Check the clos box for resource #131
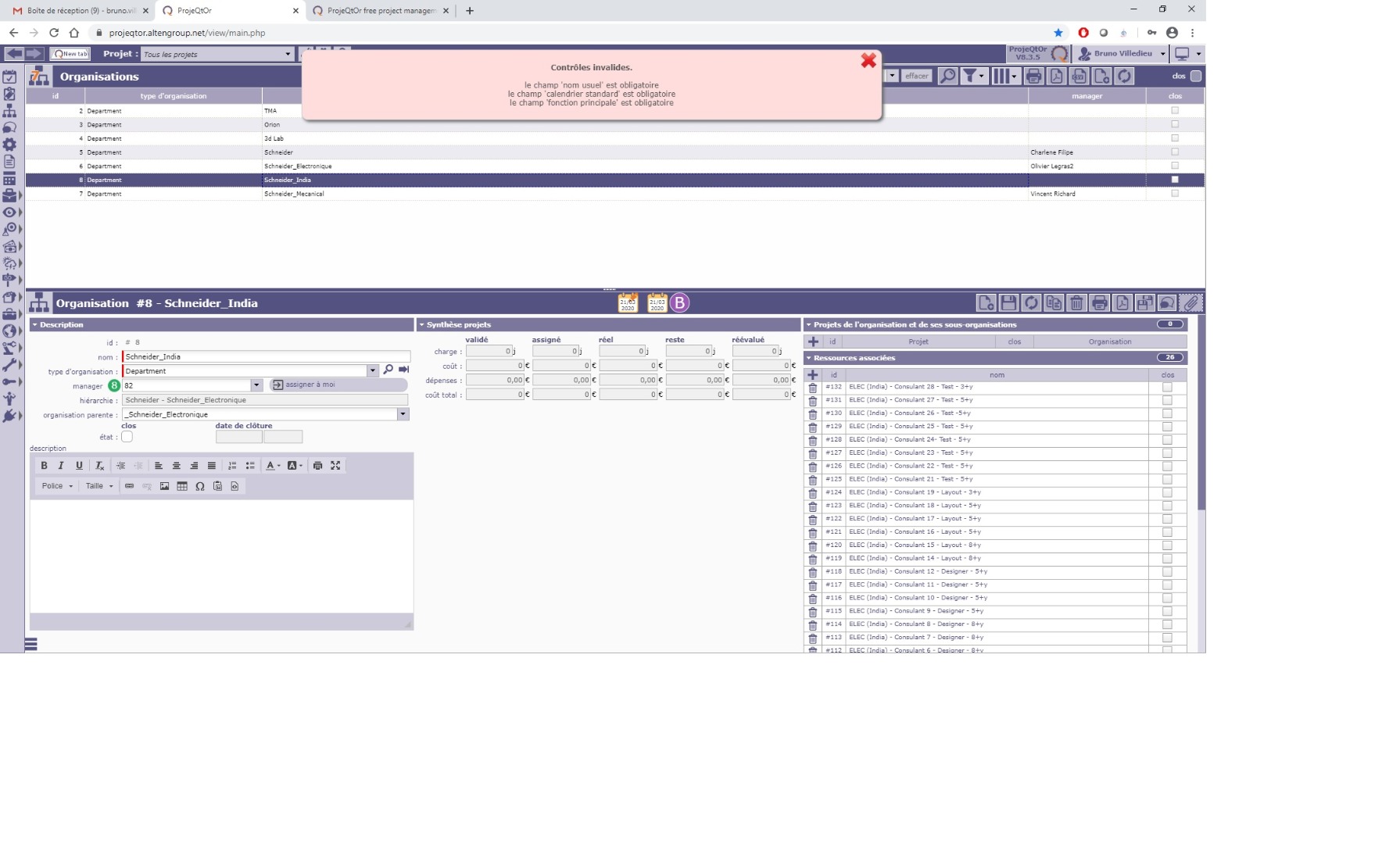 point(1167,400)
